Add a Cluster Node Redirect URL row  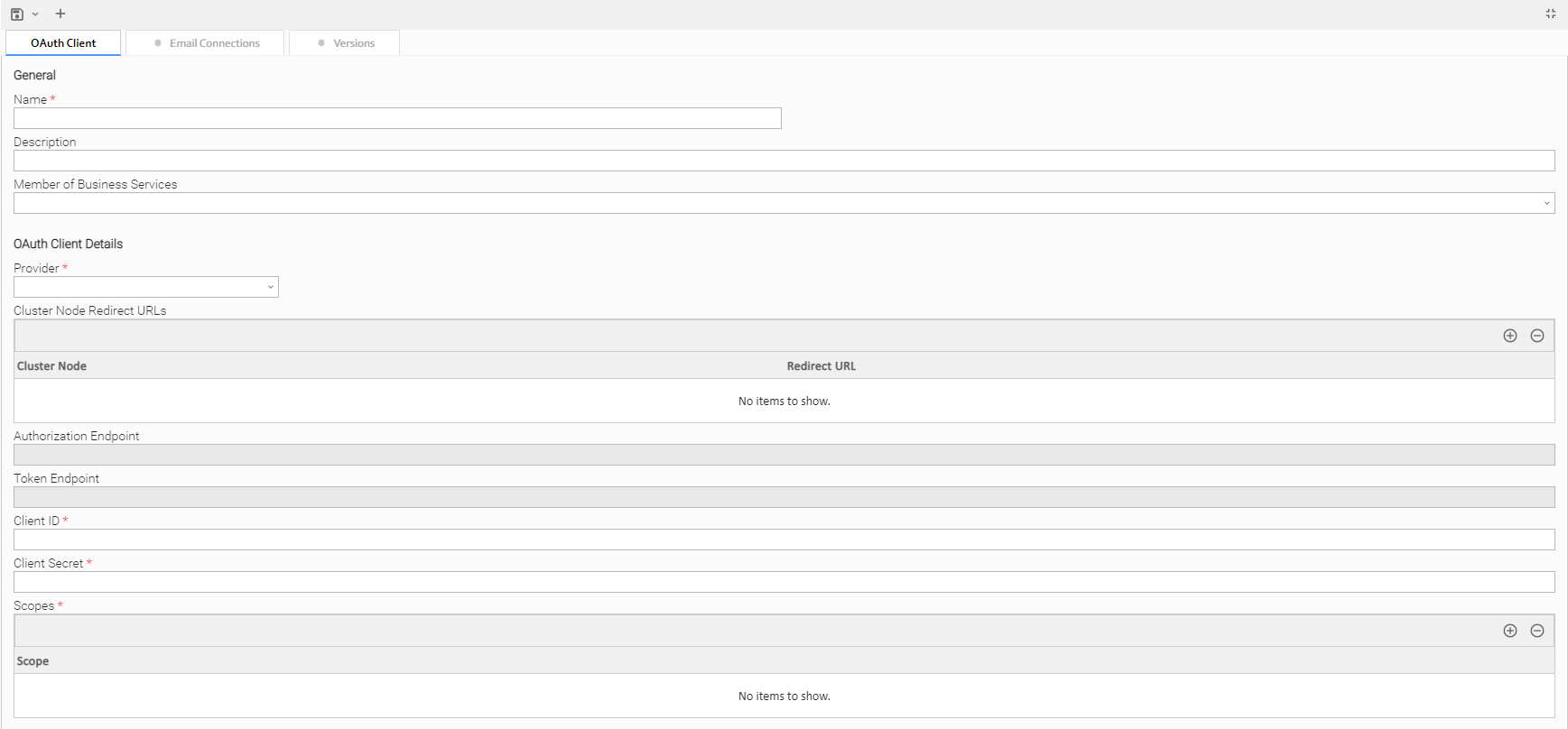point(1509,336)
